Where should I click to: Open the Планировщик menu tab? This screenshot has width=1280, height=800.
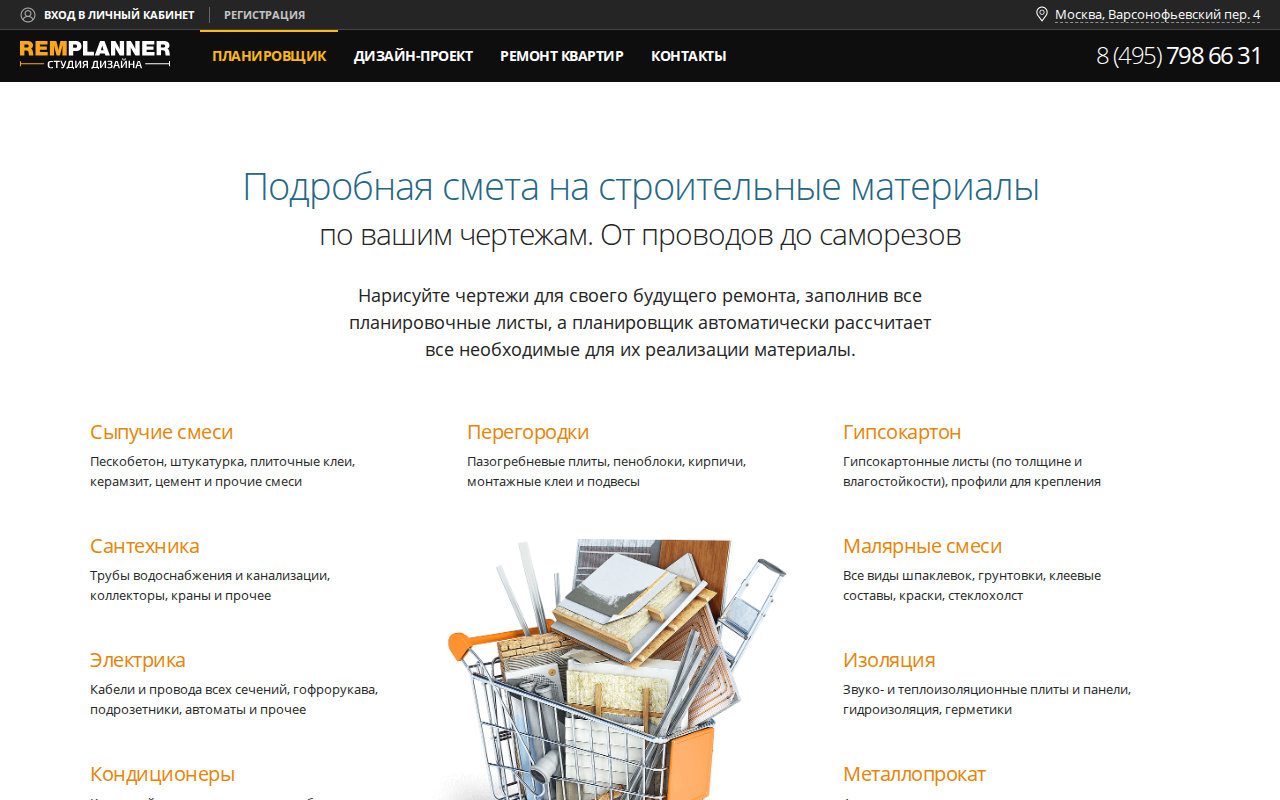[x=269, y=56]
